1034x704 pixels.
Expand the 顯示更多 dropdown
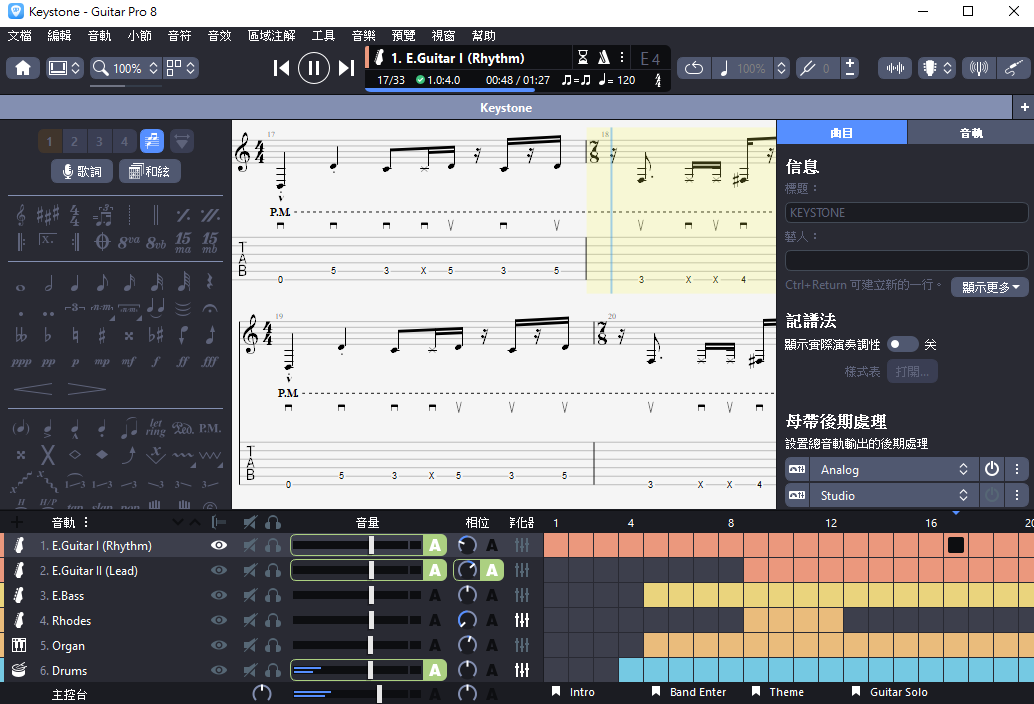coord(989,287)
